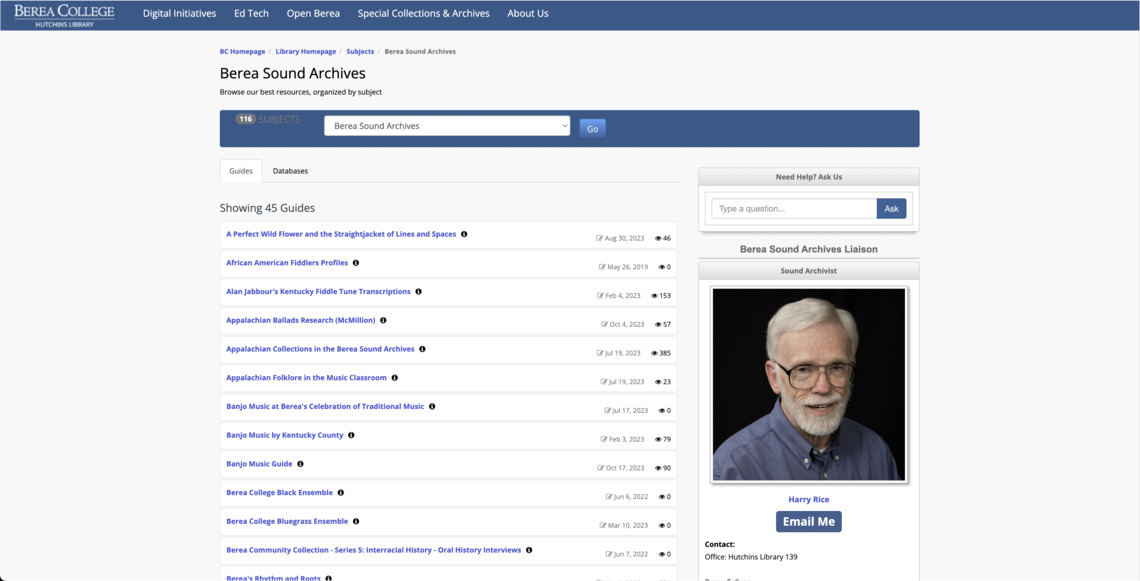Click info icon beside Berea College Bluegrass Ensemble

356,522
